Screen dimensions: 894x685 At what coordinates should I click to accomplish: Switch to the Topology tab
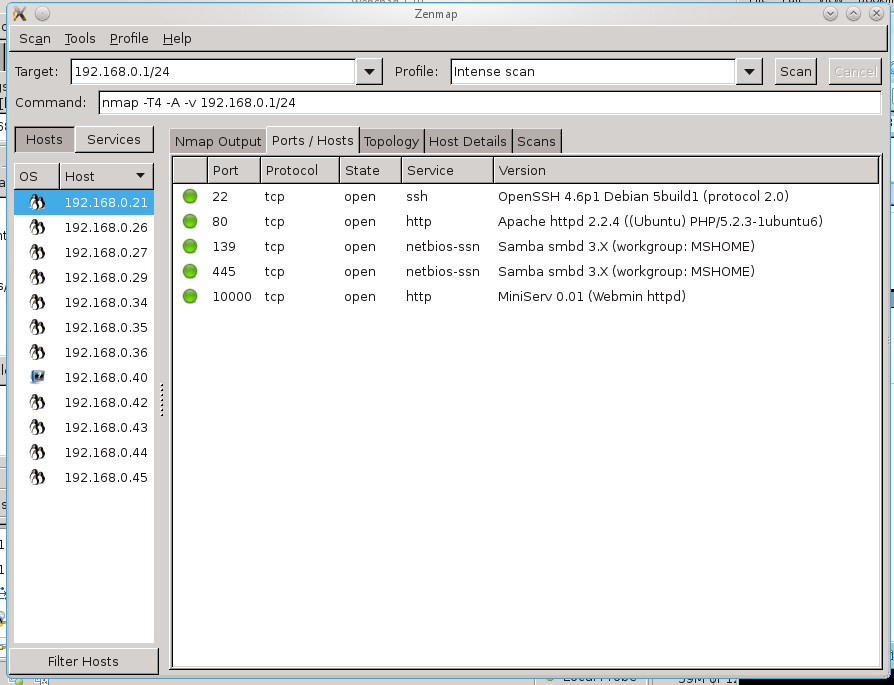tap(391, 141)
